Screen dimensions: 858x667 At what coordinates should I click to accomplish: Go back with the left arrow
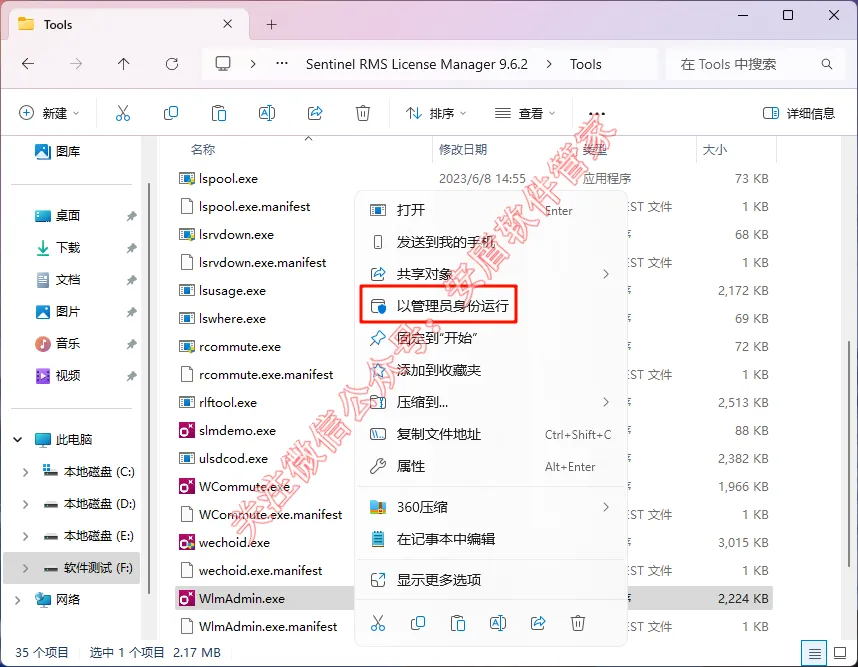[28, 64]
